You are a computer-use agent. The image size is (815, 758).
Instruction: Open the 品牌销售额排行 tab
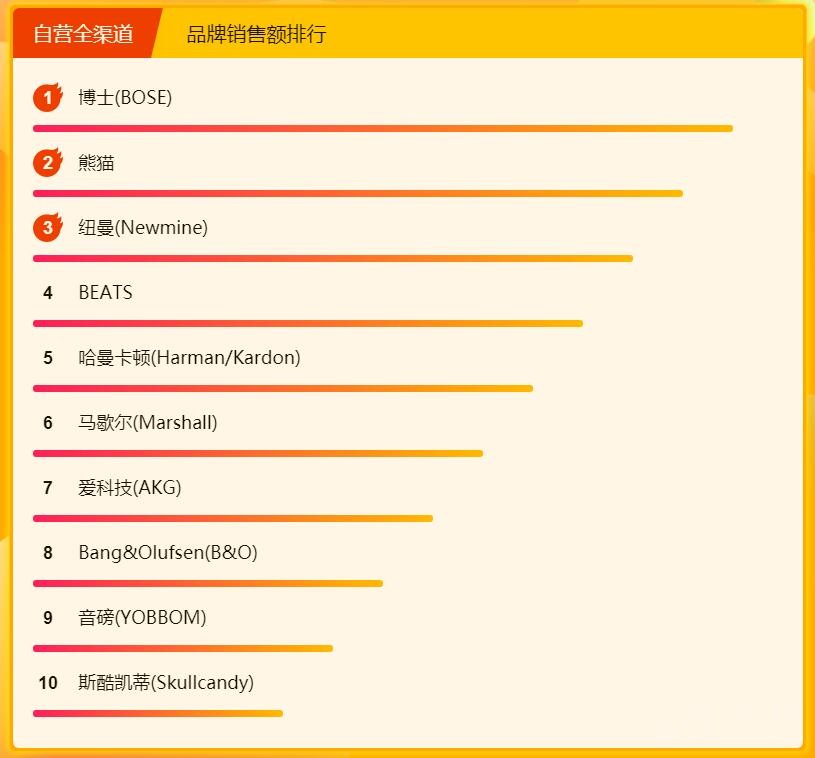[256, 34]
